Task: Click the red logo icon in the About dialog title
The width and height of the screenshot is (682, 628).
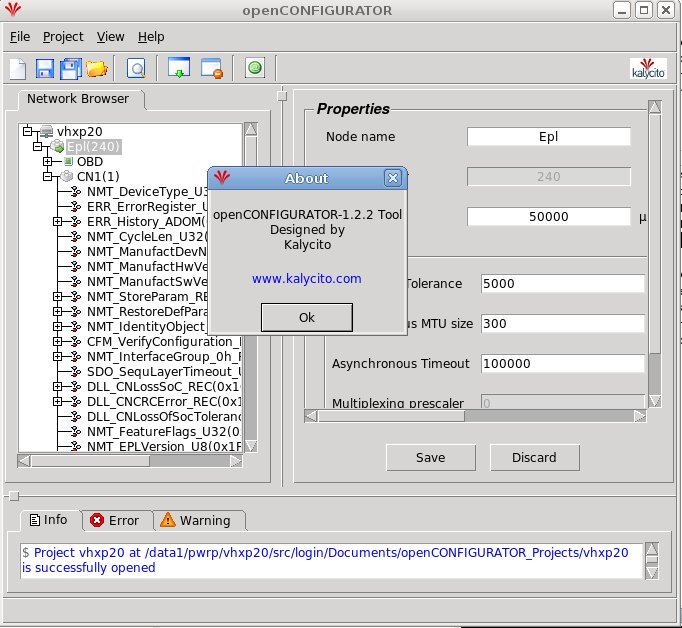Action: point(222,177)
